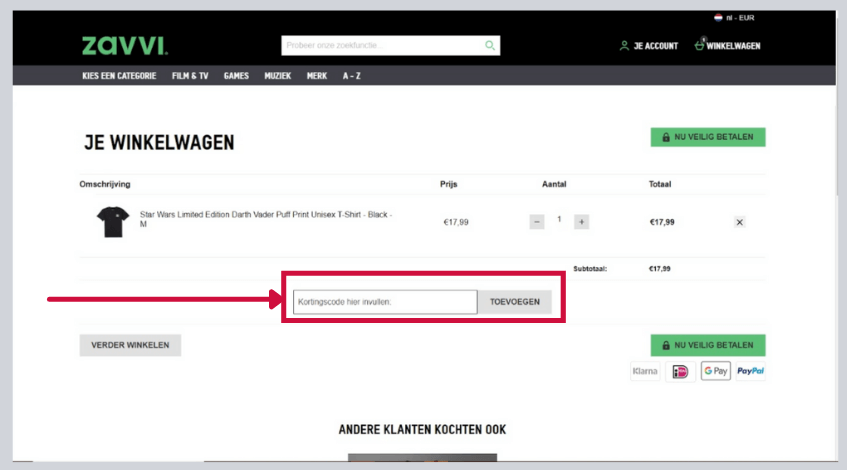Focus the Kortingscode discount code field

click(x=385, y=302)
